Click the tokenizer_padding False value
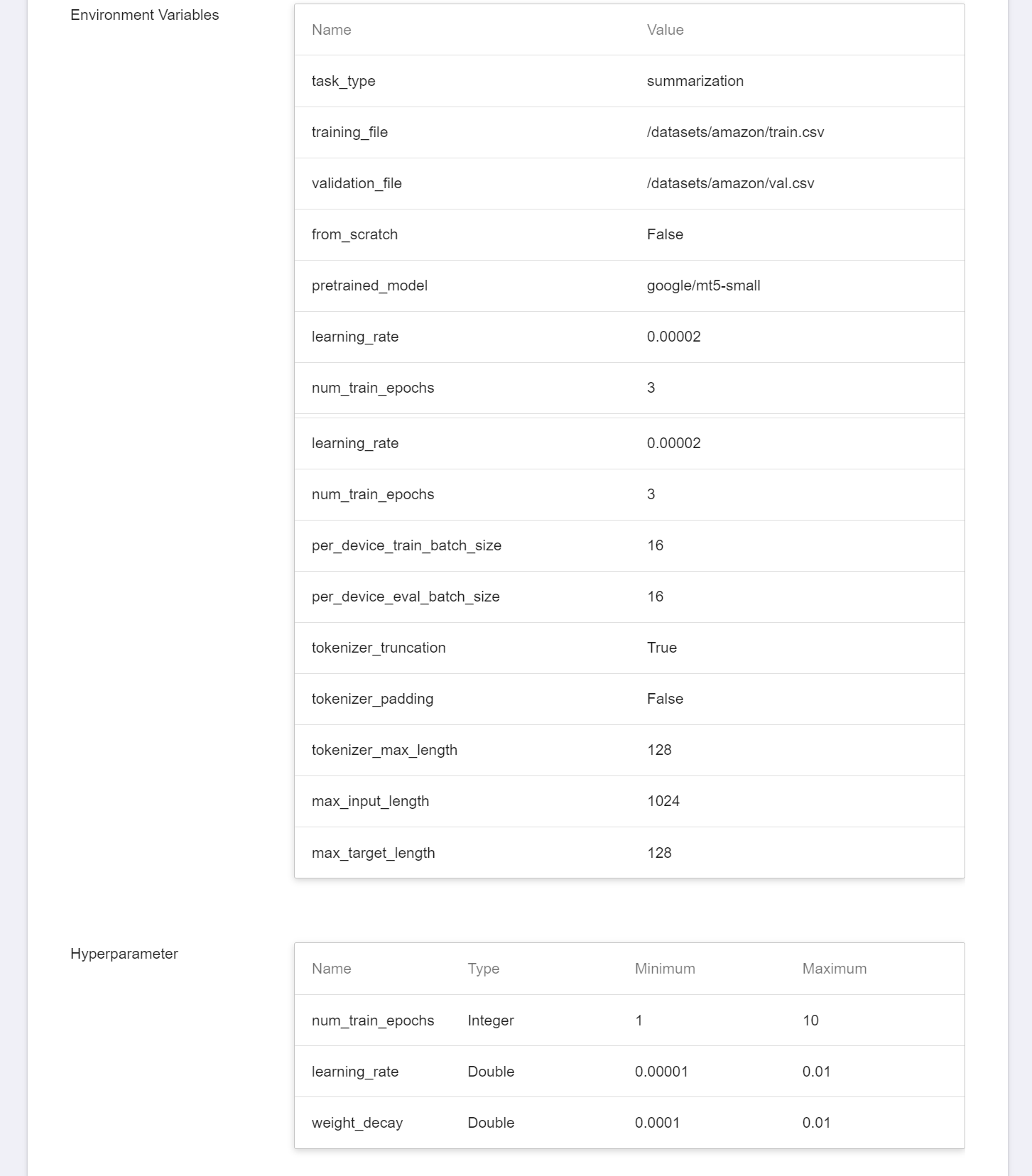 (x=665, y=699)
